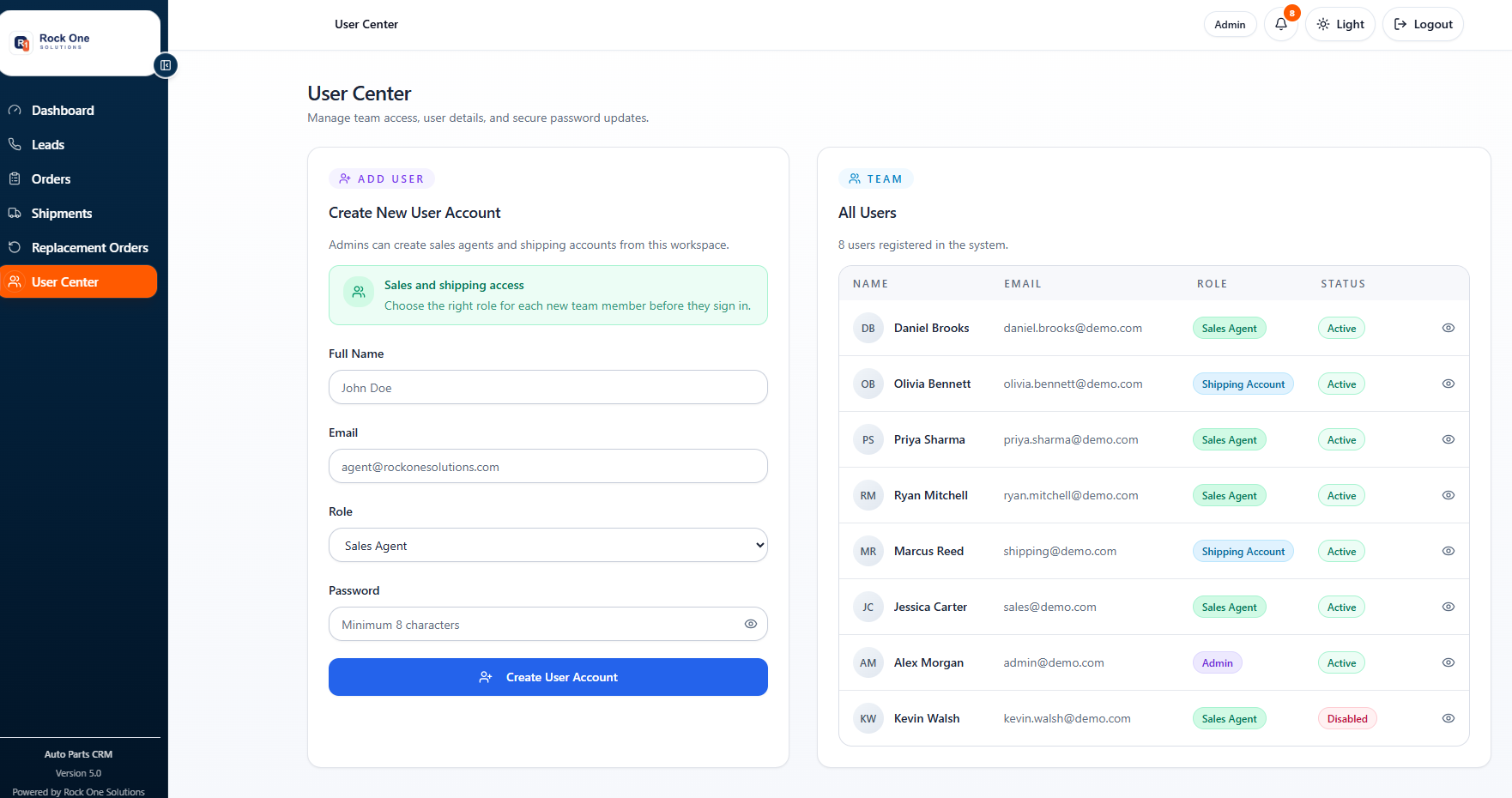Viewport: 1512px width, 798px height.
Task: Click the KW avatar for Kevin Walsh
Action: 868,718
